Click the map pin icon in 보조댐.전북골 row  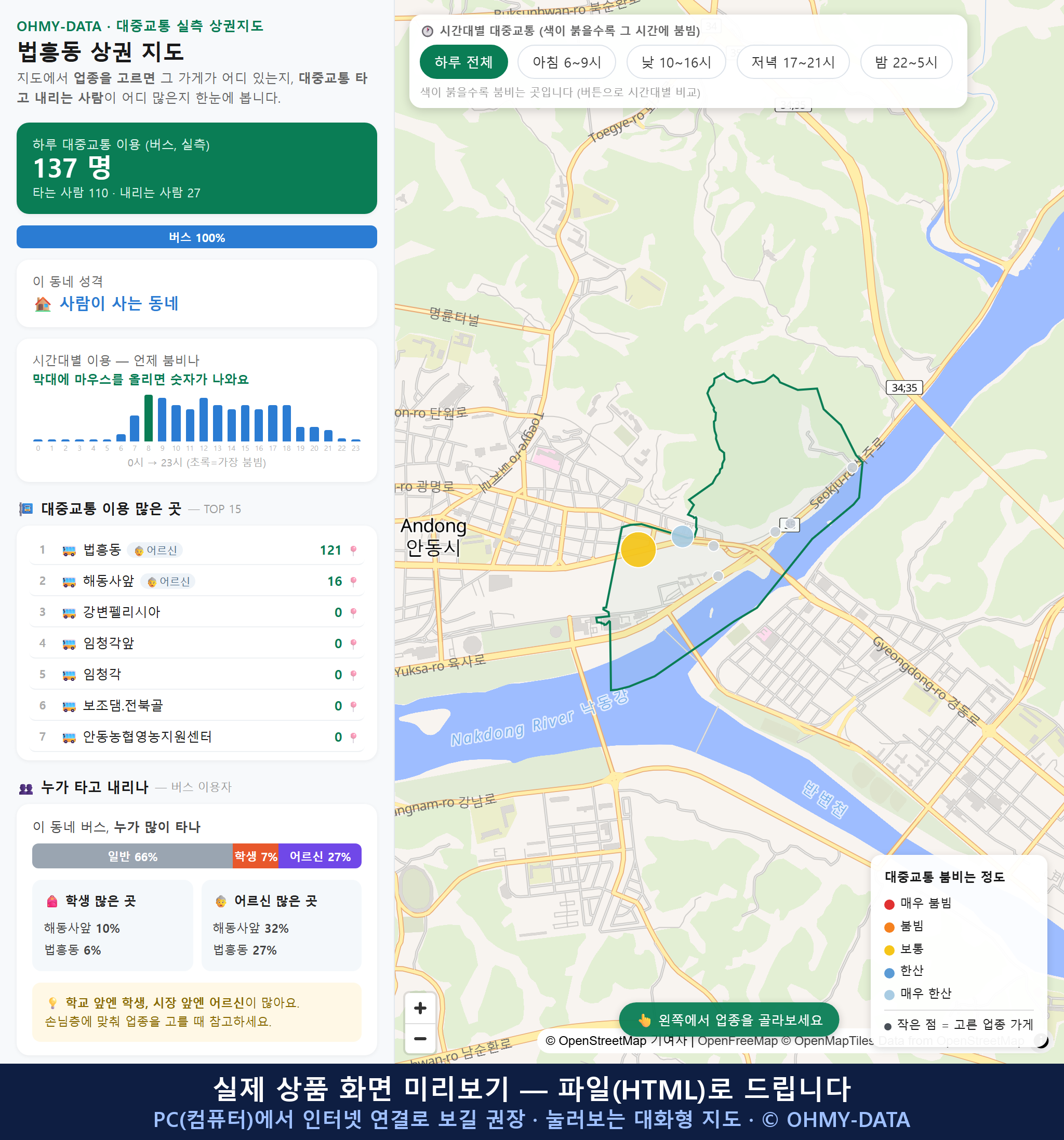[x=353, y=705]
